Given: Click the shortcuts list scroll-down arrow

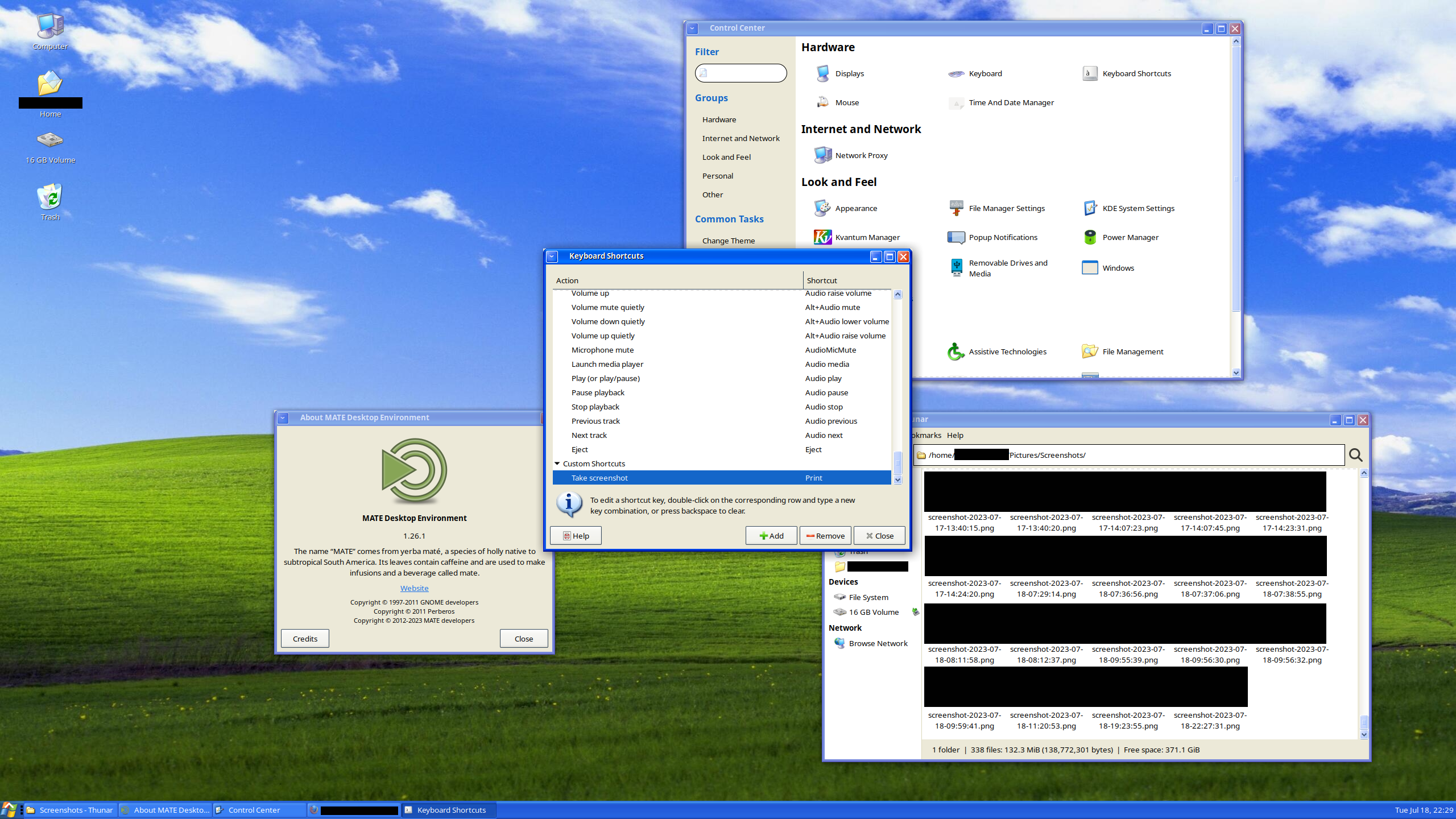Looking at the screenshot, I should [x=898, y=480].
